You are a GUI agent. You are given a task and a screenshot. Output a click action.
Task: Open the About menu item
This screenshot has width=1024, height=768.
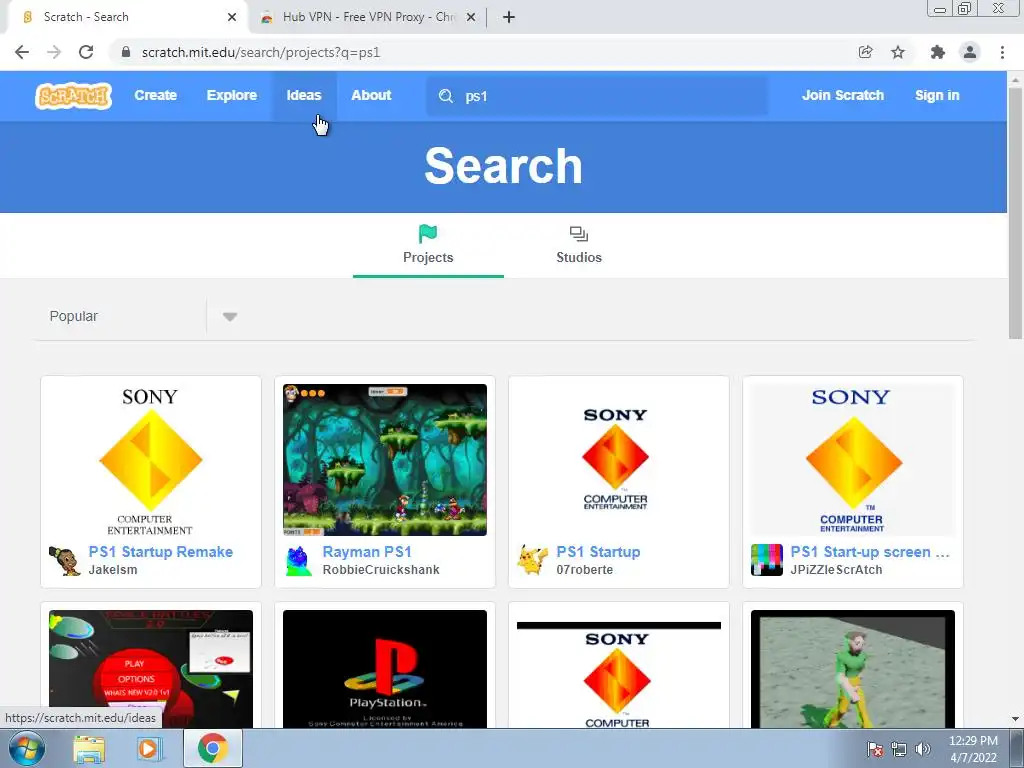371,95
